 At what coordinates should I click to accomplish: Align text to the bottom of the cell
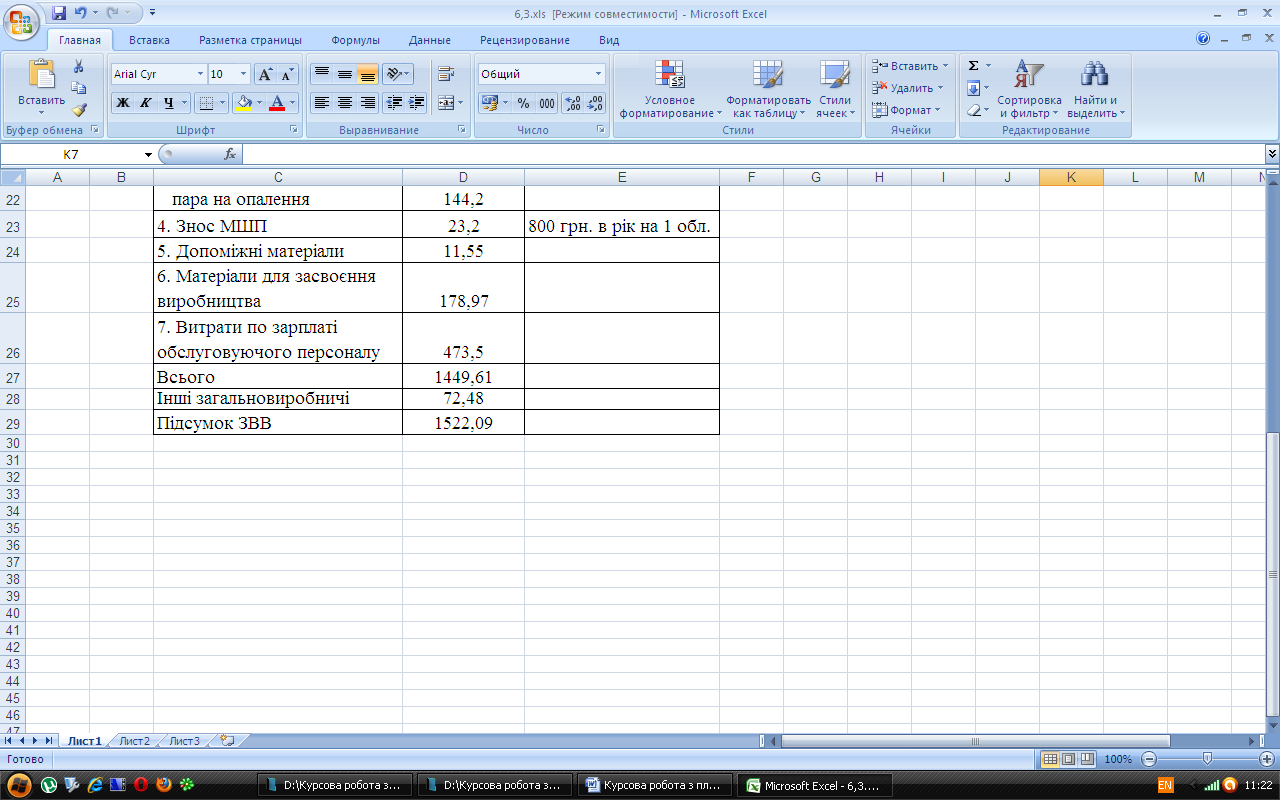click(367, 74)
